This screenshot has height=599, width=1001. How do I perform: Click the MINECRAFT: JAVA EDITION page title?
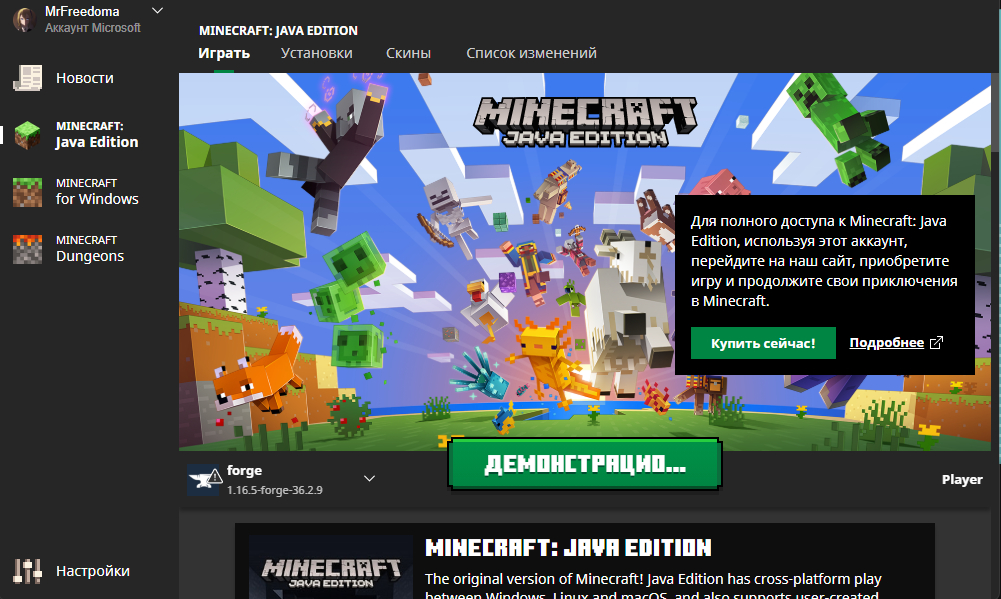[x=278, y=31]
